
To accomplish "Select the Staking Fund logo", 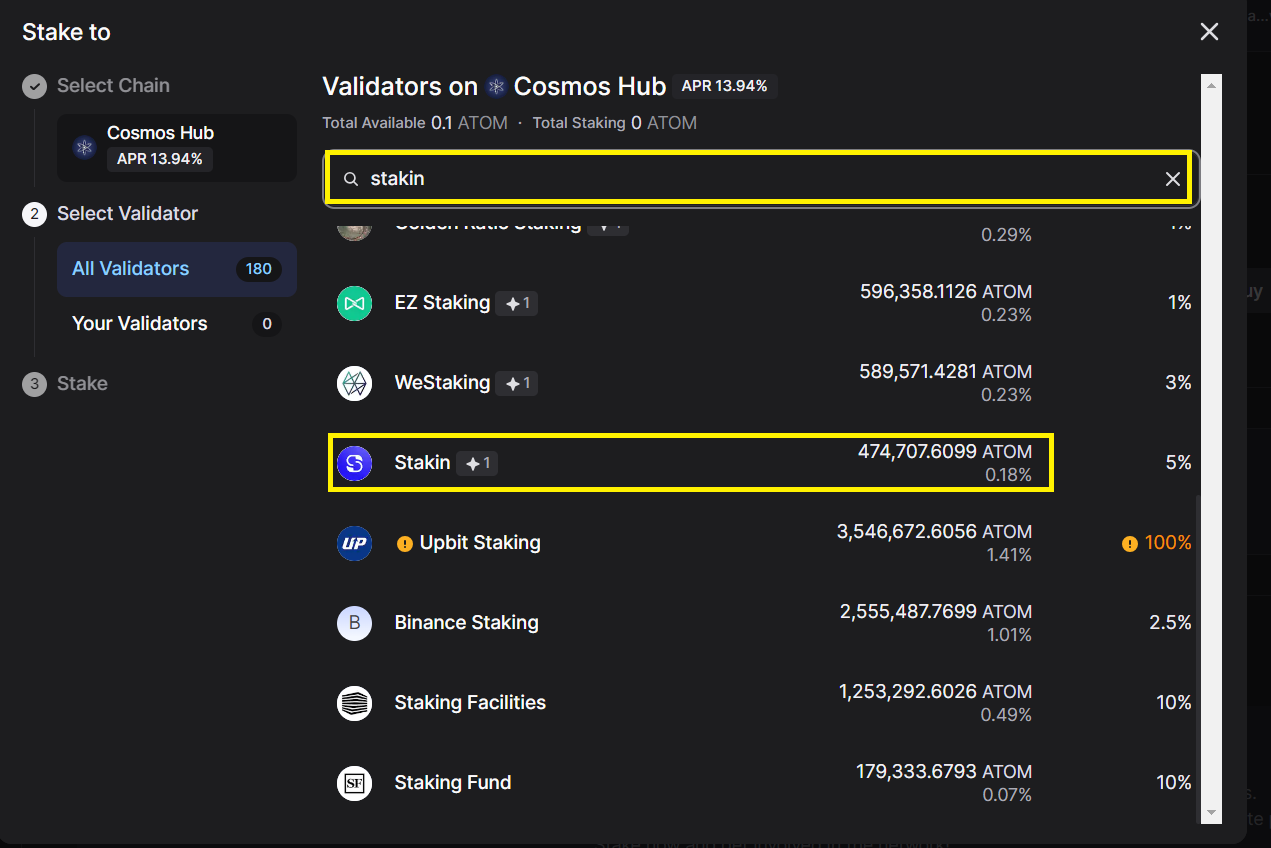I will coord(354,783).
